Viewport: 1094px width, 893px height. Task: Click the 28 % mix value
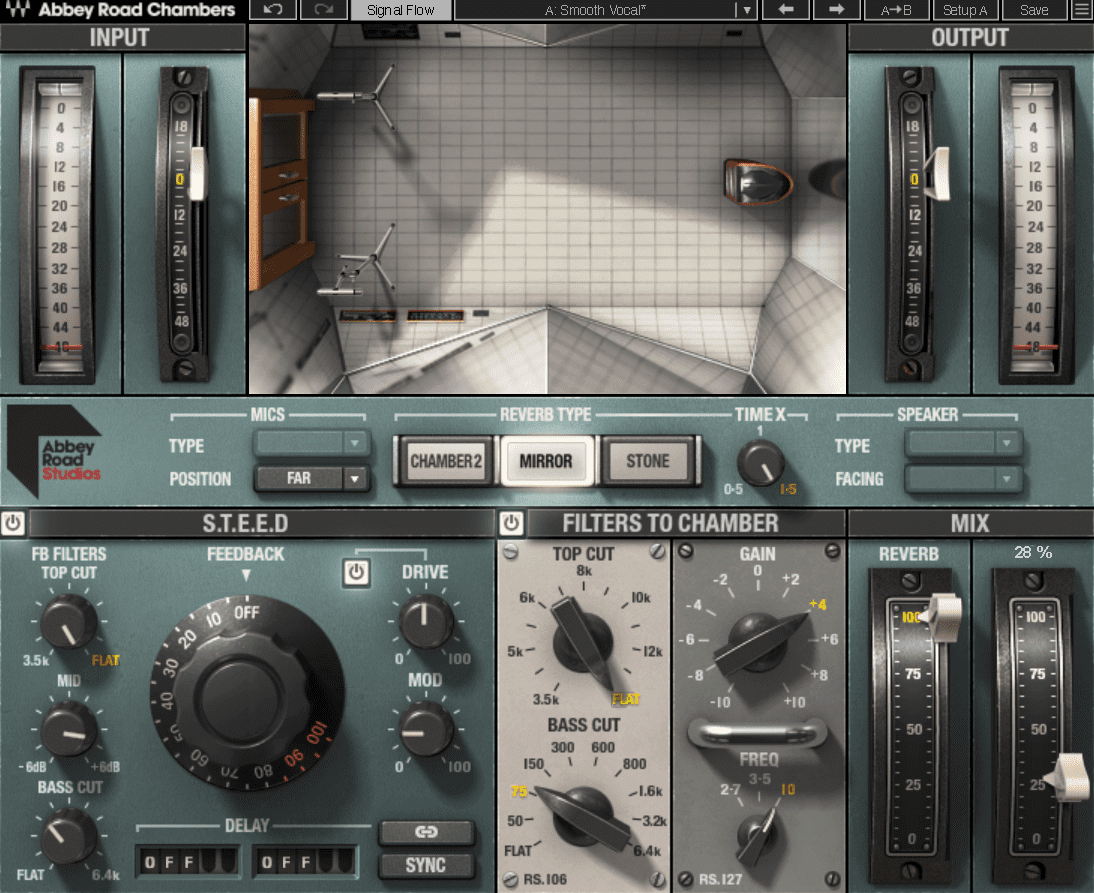(x=1033, y=553)
